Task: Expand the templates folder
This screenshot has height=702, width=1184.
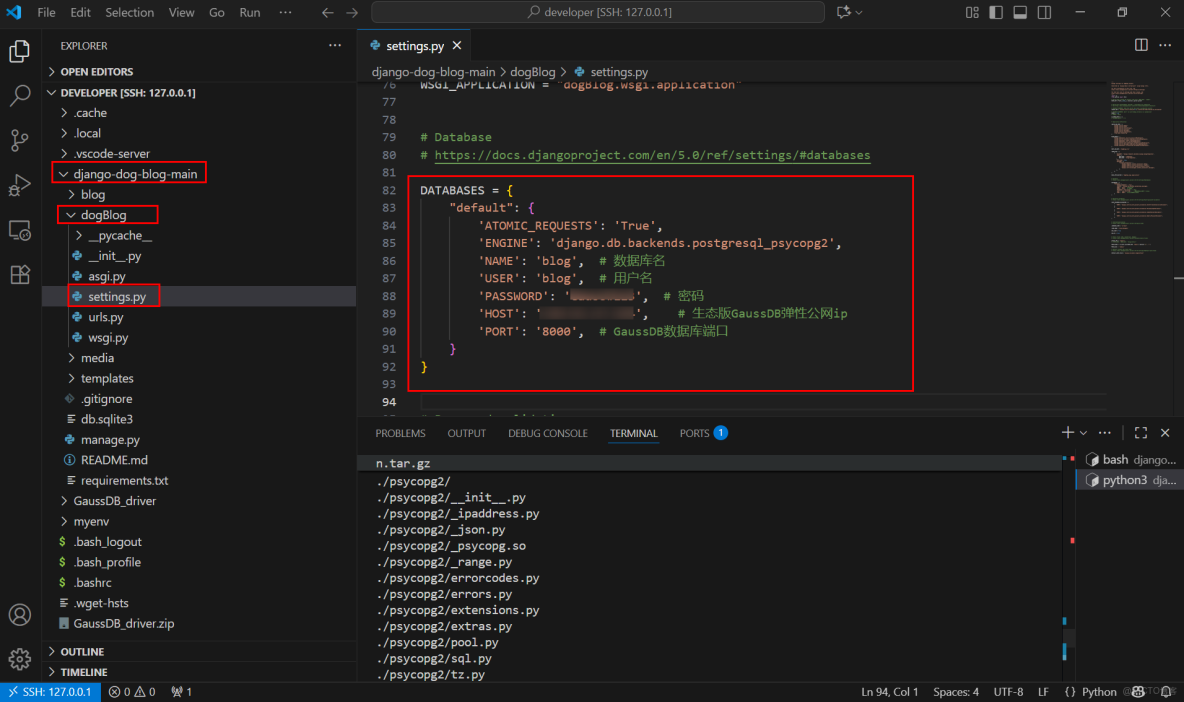Action: click(107, 378)
